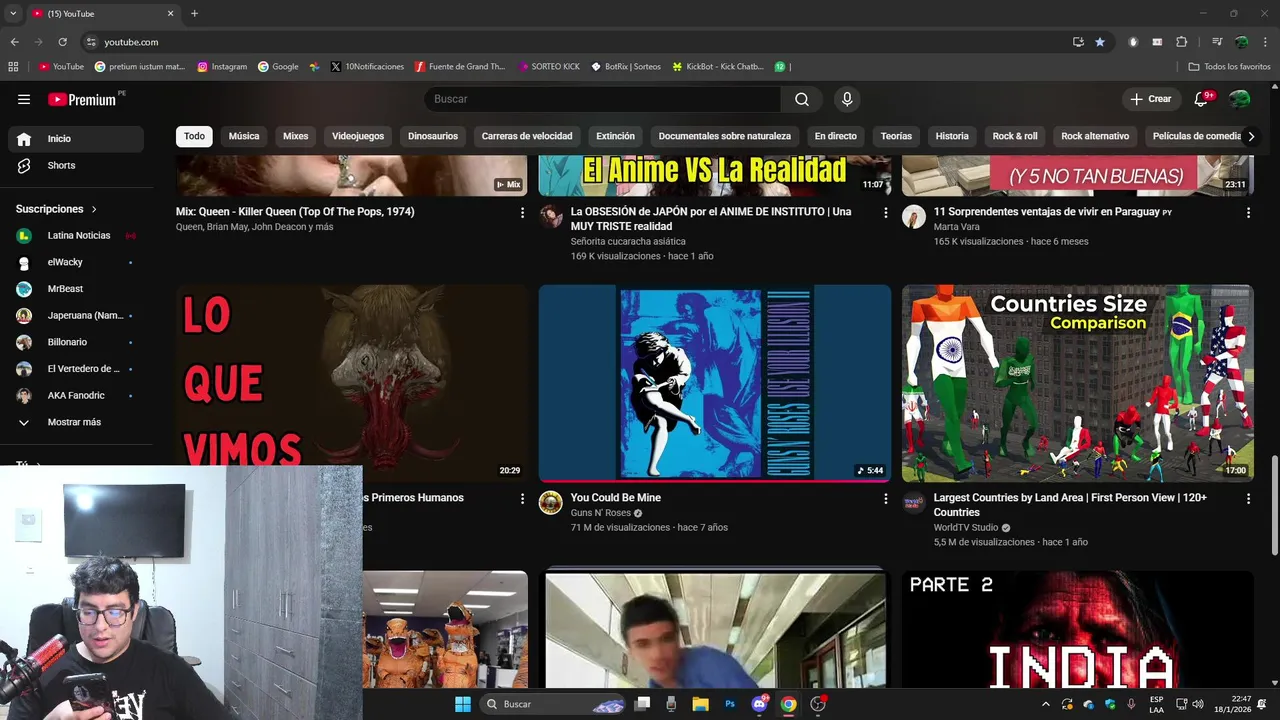The height and width of the screenshot is (720, 1280).
Task: Open options for You Could Be Mine
Action: [885, 498]
